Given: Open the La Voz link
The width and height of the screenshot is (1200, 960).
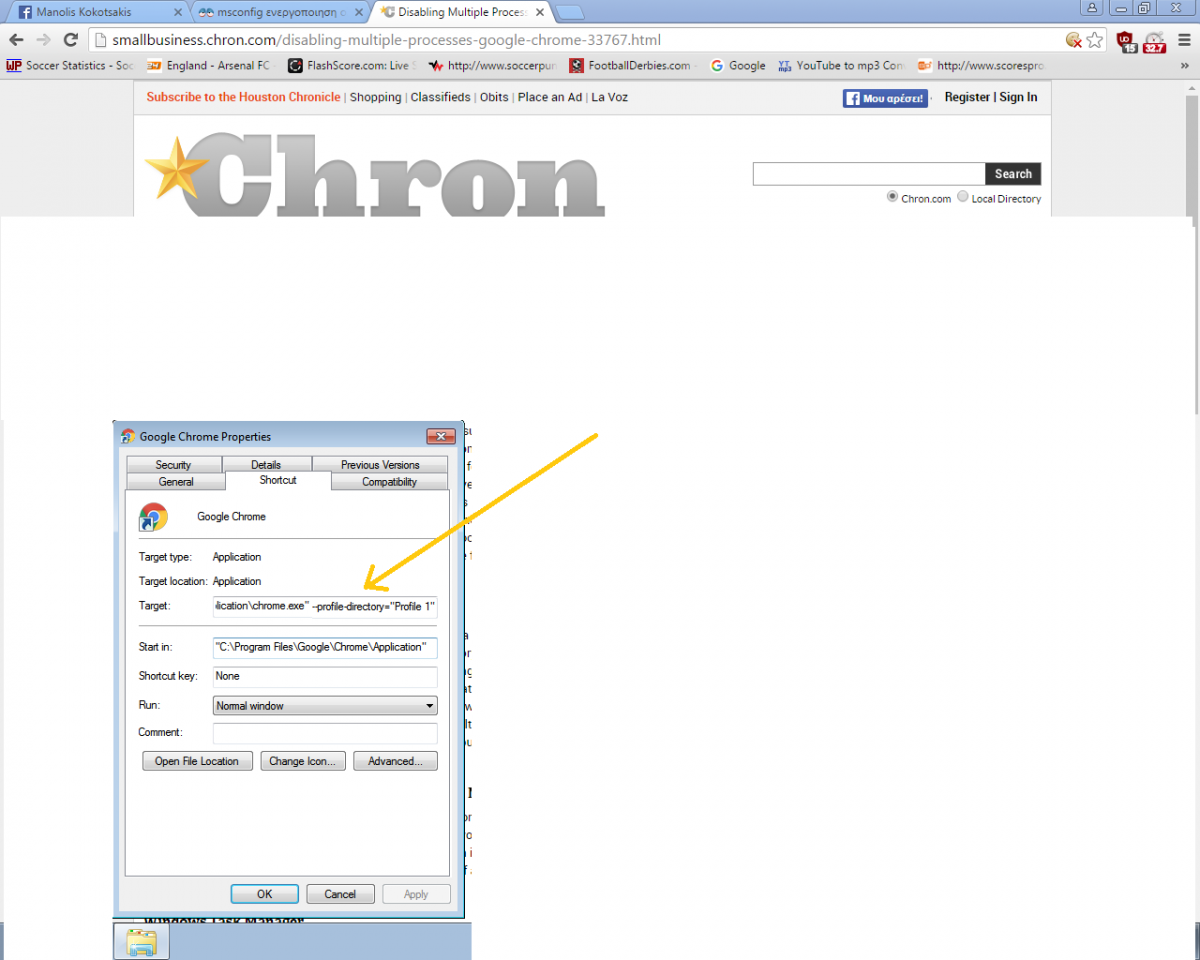Looking at the screenshot, I should pos(610,97).
